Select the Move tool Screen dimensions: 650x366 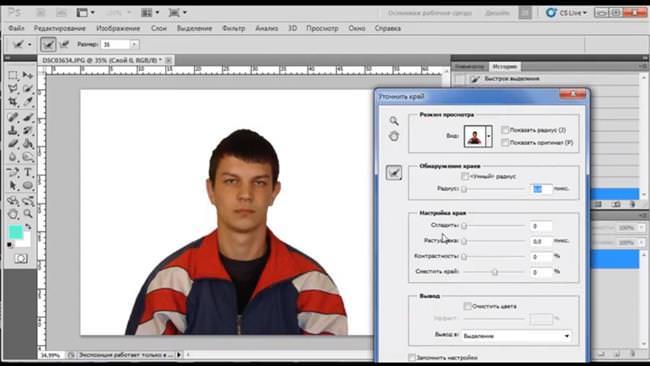click(28, 75)
